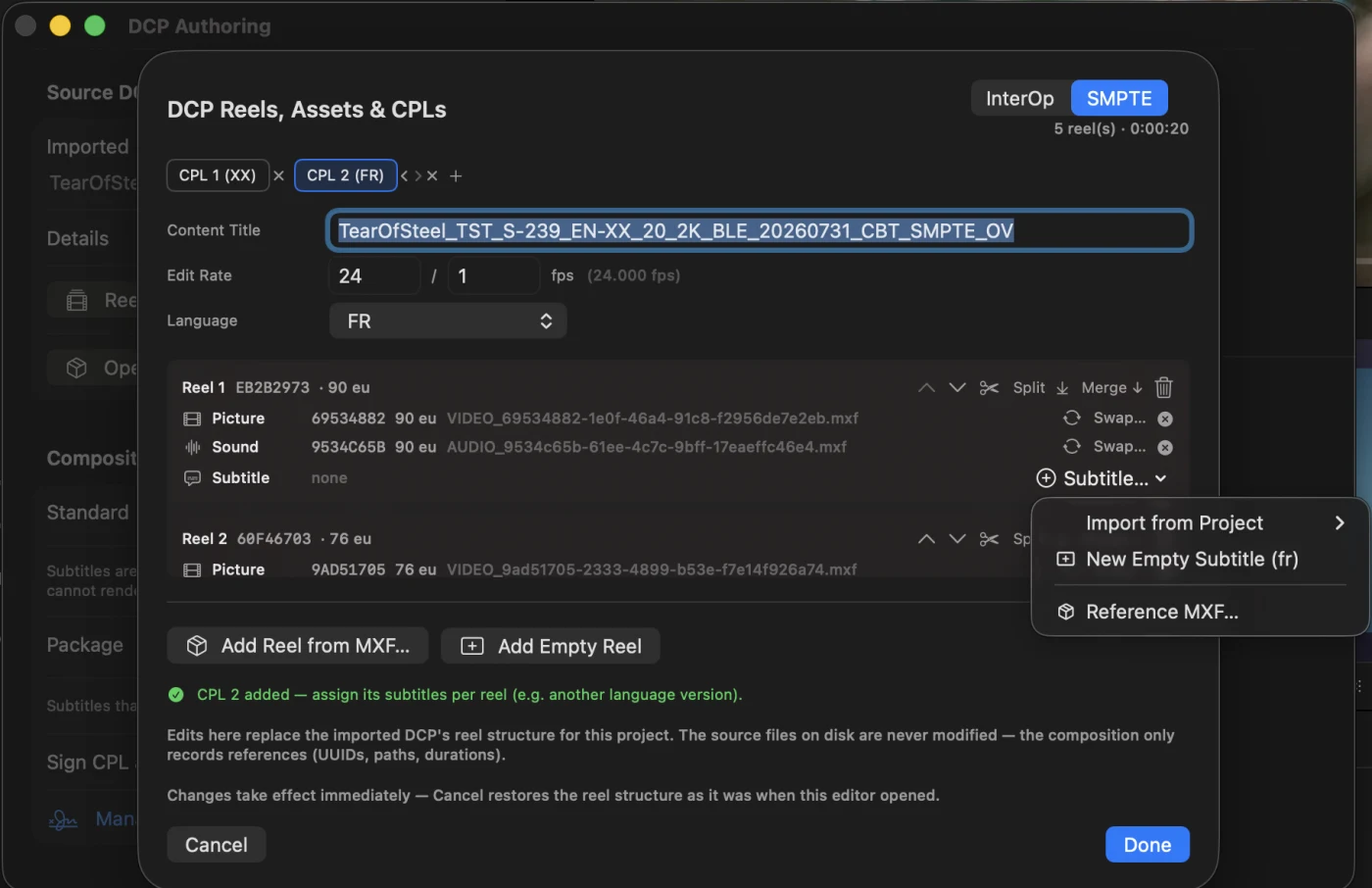The width and height of the screenshot is (1372, 888).
Task: Confirm changes with the Done button
Action: coord(1148,845)
